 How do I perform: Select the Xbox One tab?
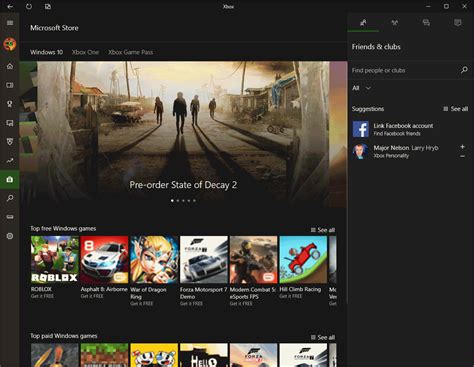tap(85, 52)
